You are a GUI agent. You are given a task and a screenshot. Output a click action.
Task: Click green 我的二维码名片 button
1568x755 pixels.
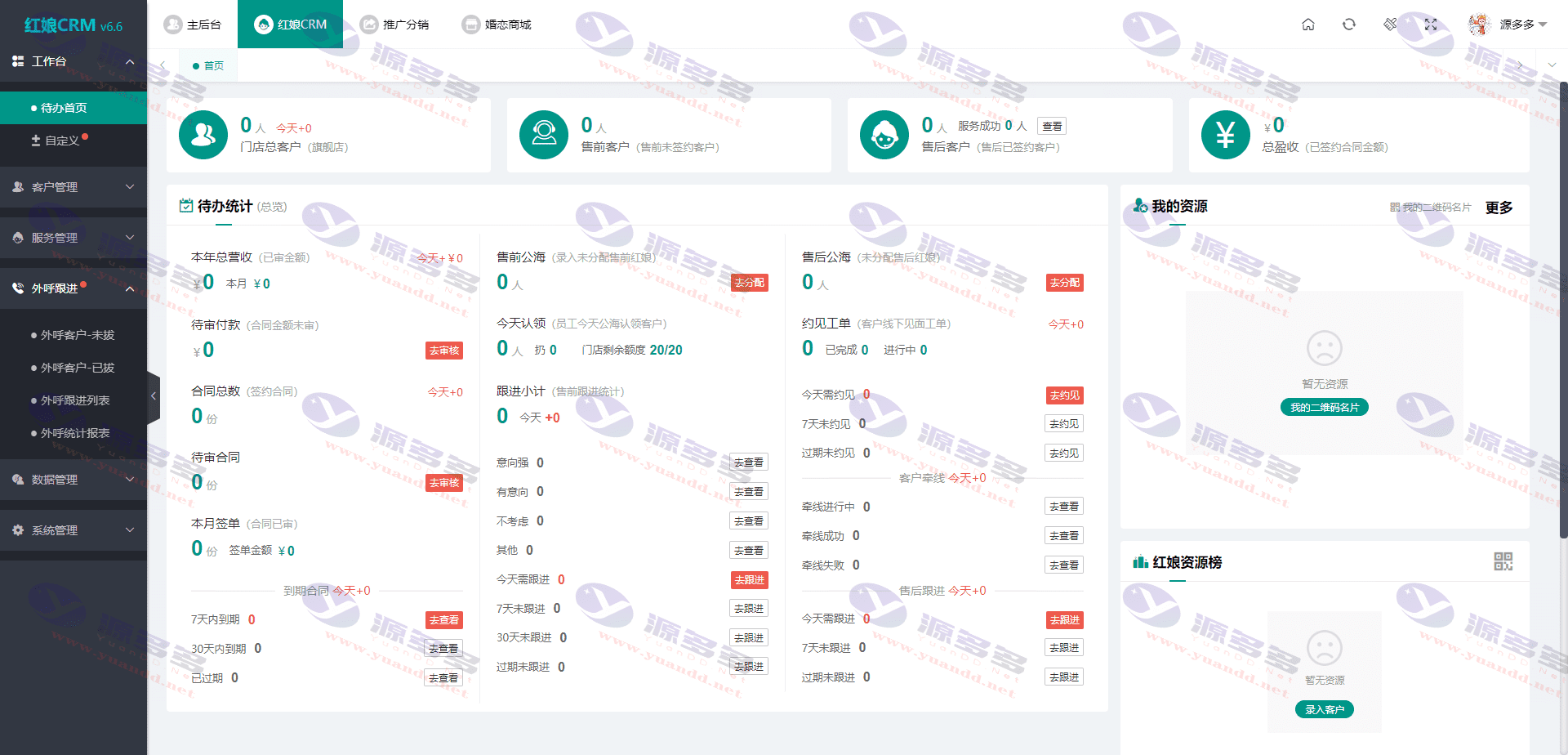click(x=1325, y=408)
